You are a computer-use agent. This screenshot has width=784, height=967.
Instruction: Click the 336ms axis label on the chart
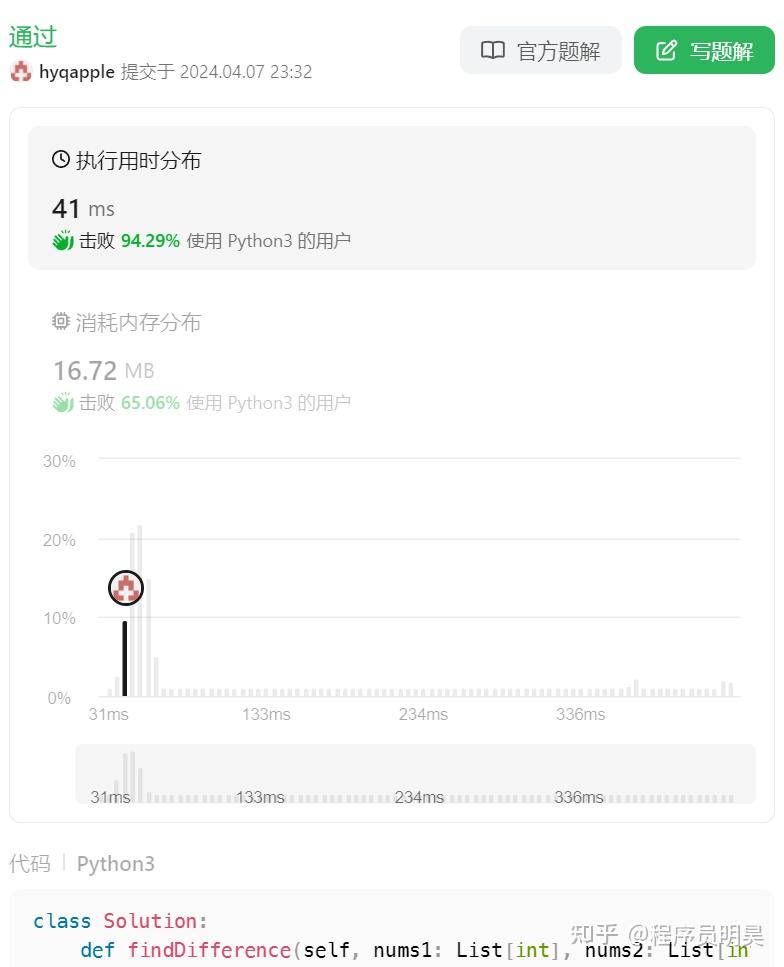click(x=580, y=714)
